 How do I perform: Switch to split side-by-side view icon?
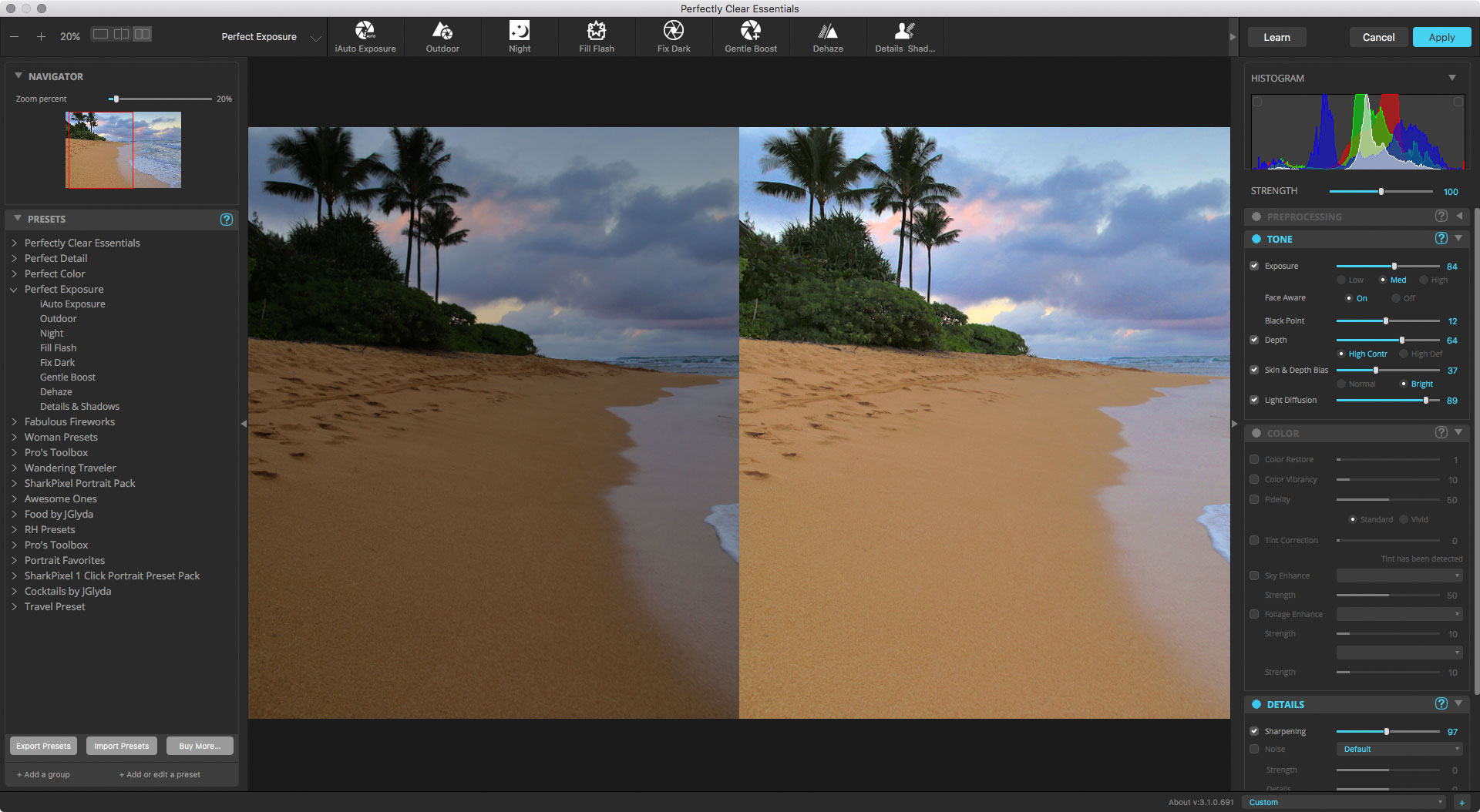(x=121, y=34)
